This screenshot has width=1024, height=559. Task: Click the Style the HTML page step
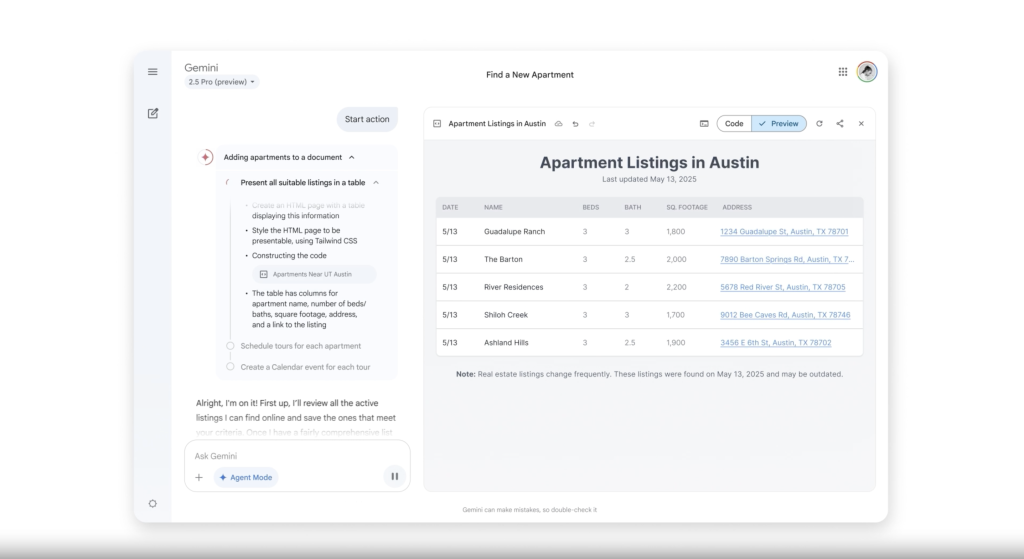(304, 236)
